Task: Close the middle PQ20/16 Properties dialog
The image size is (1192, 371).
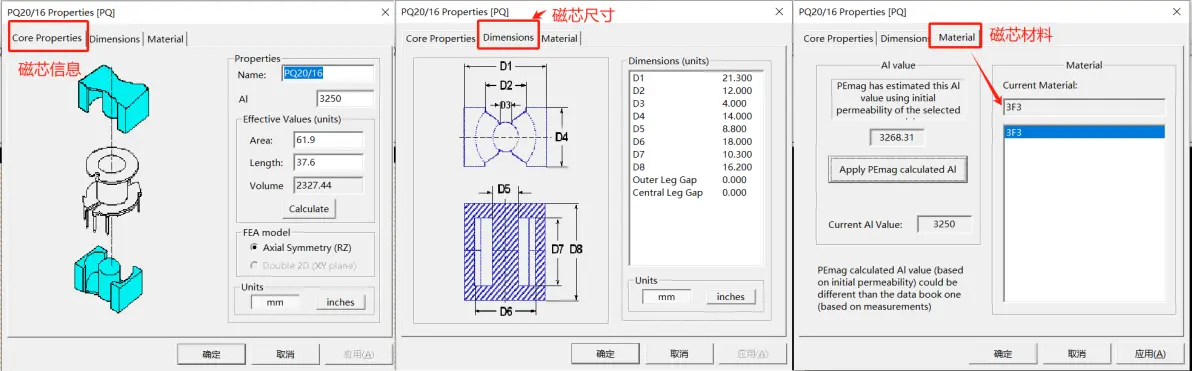Action: point(778,12)
